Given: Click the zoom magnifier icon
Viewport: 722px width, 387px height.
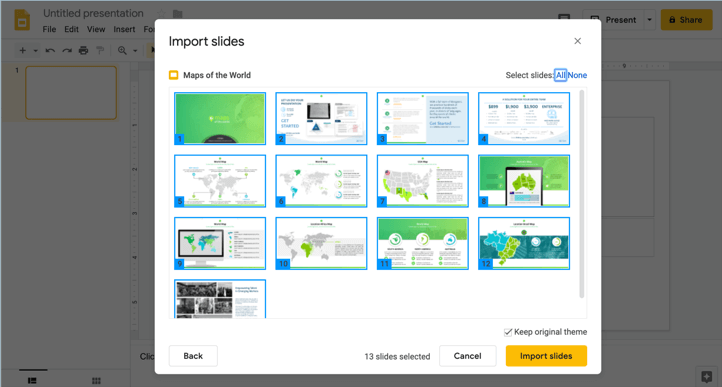Looking at the screenshot, I should point(122,51).
